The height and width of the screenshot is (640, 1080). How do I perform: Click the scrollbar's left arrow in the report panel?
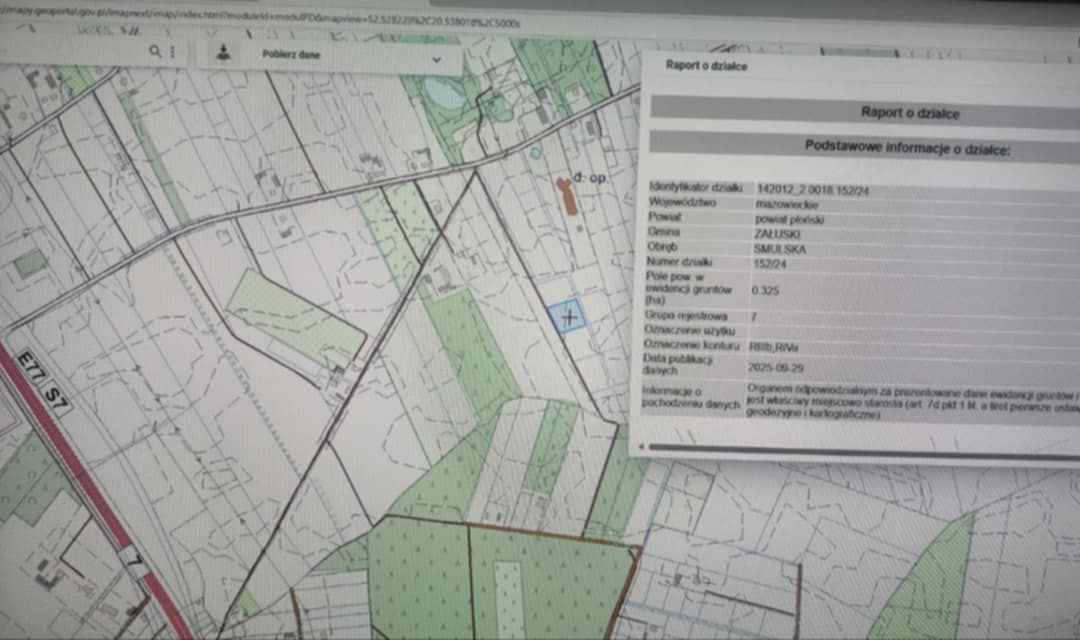coord(641,446)
